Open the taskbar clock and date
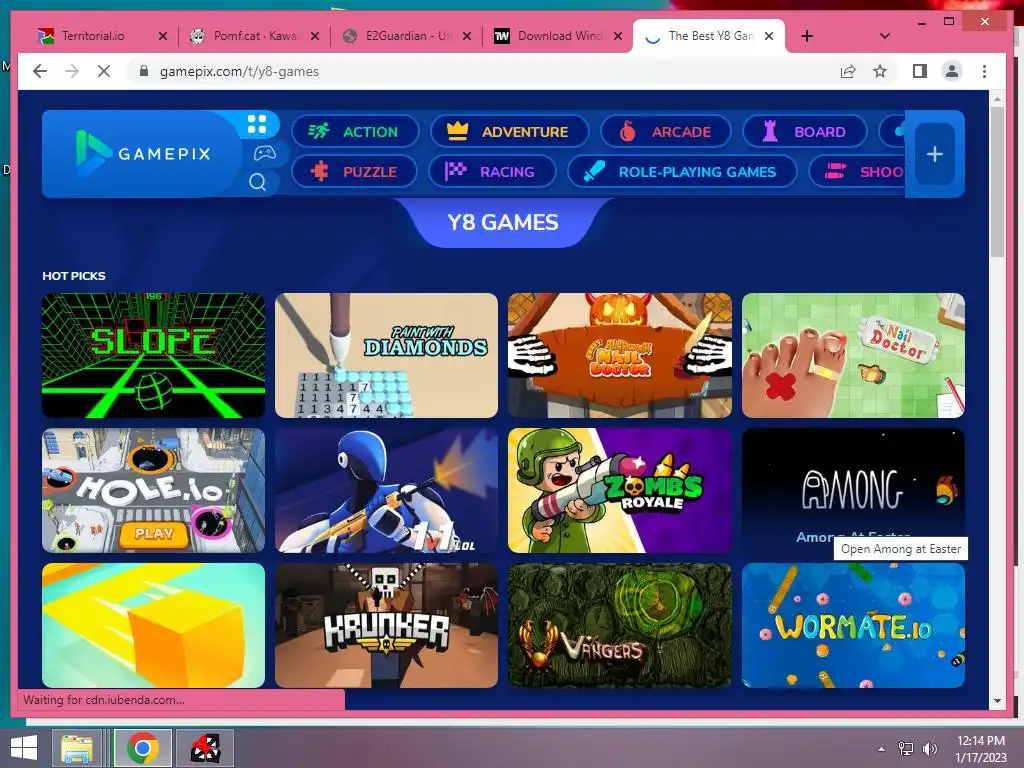Screen dimensions: 1024x768 (980, 749)
